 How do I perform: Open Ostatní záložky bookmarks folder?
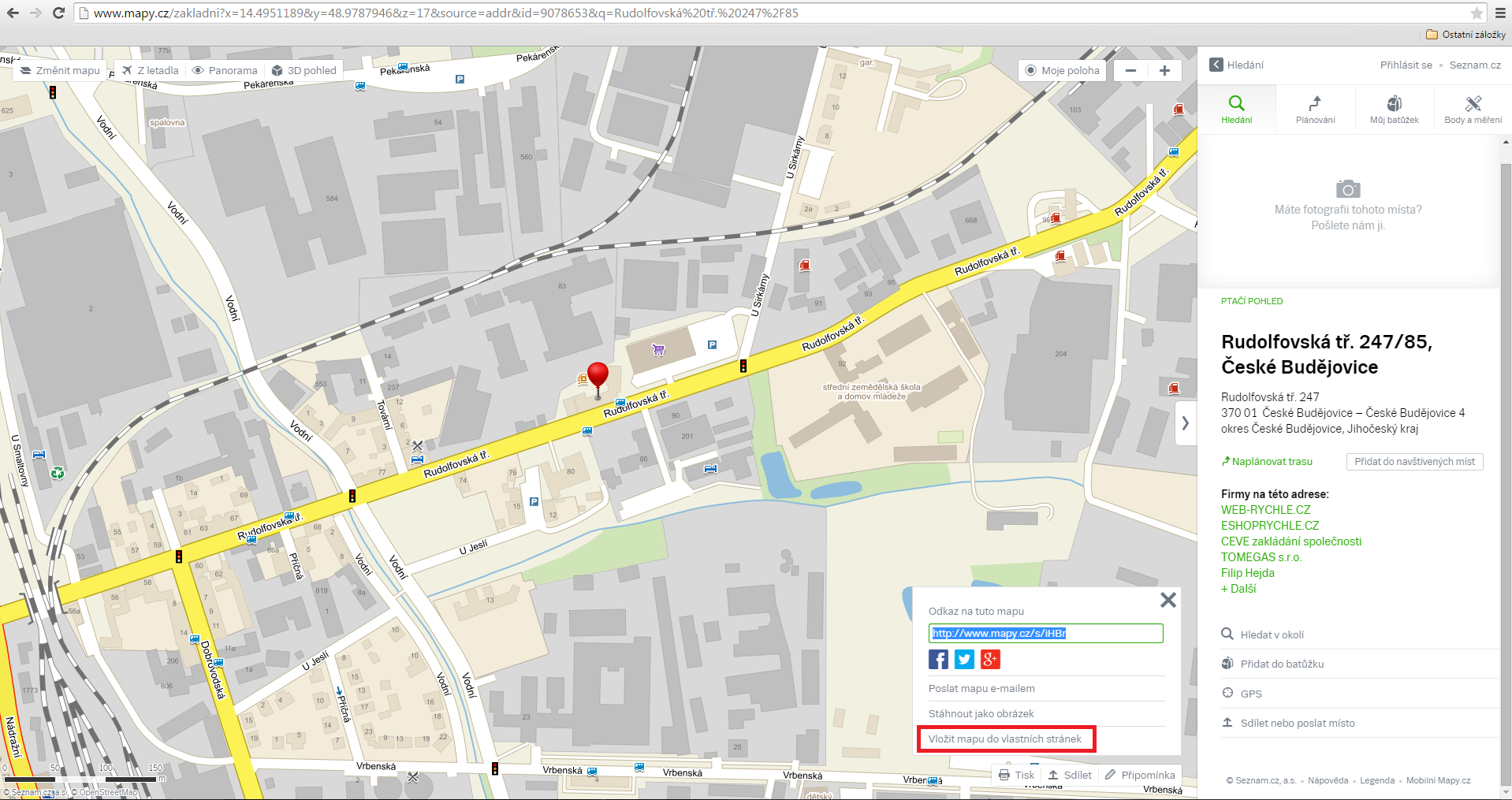1465,35
